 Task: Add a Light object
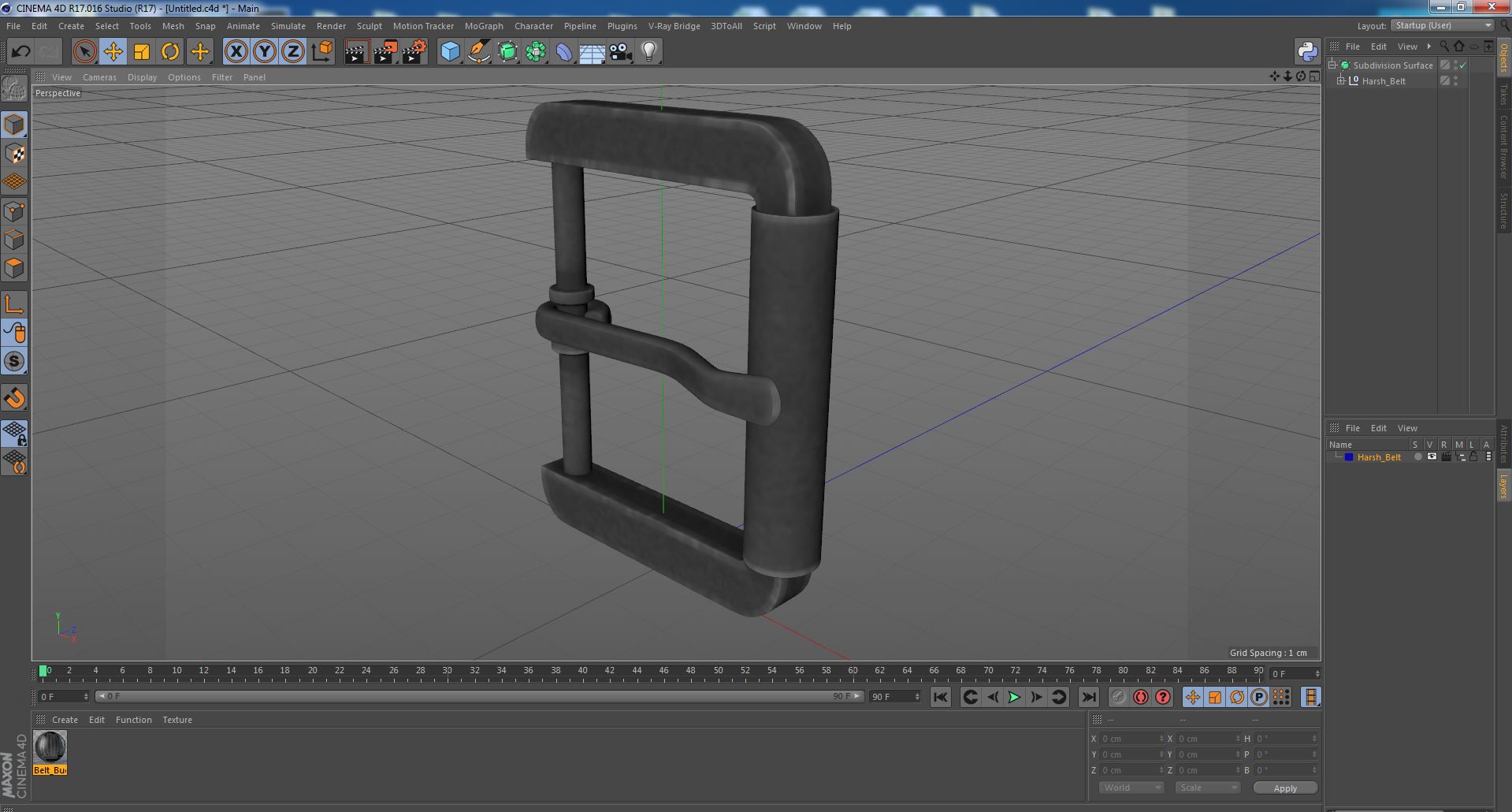tap(649, 52)
